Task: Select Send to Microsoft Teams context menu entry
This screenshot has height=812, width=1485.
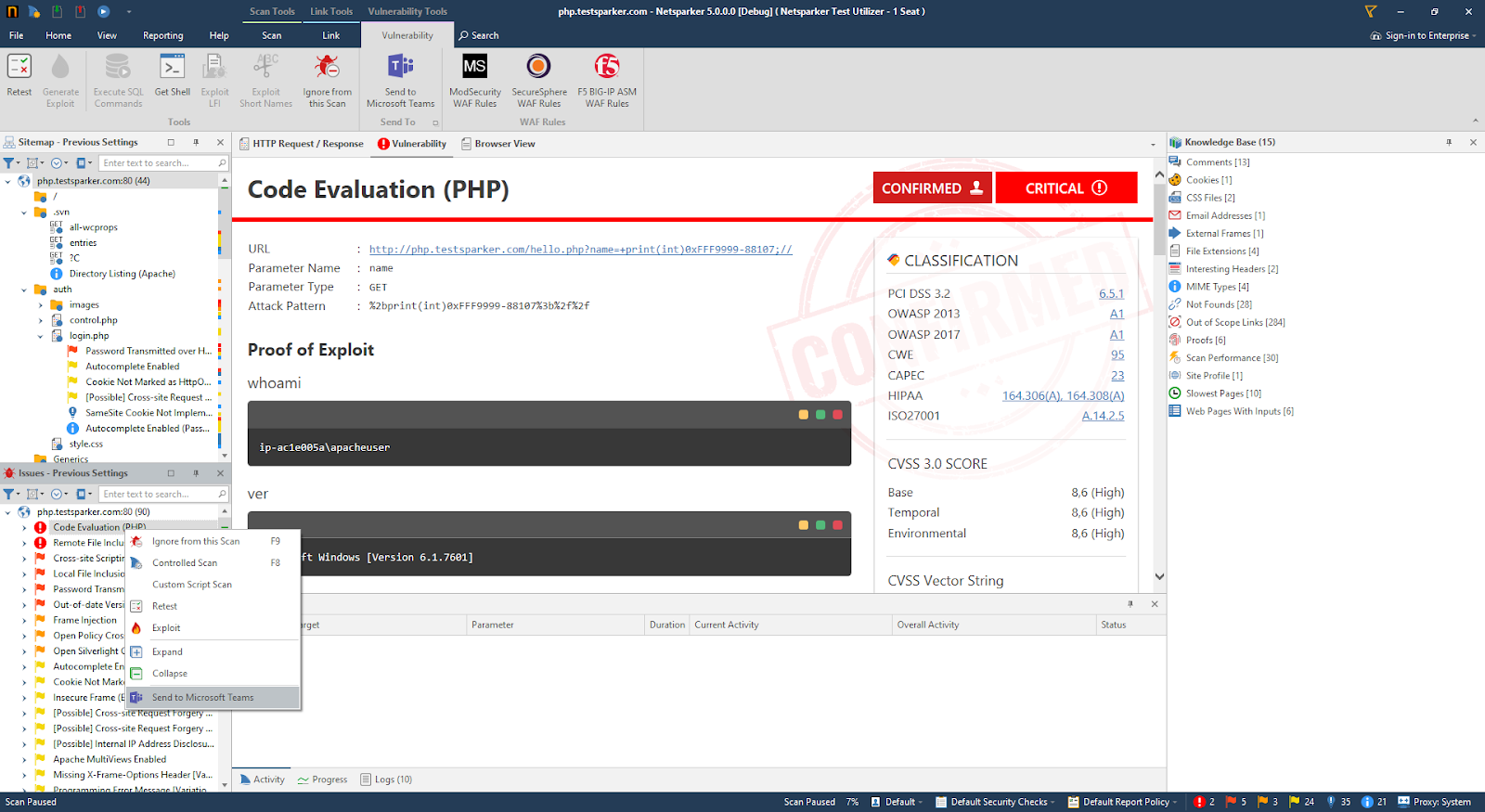Action: [x=202, y=698]
